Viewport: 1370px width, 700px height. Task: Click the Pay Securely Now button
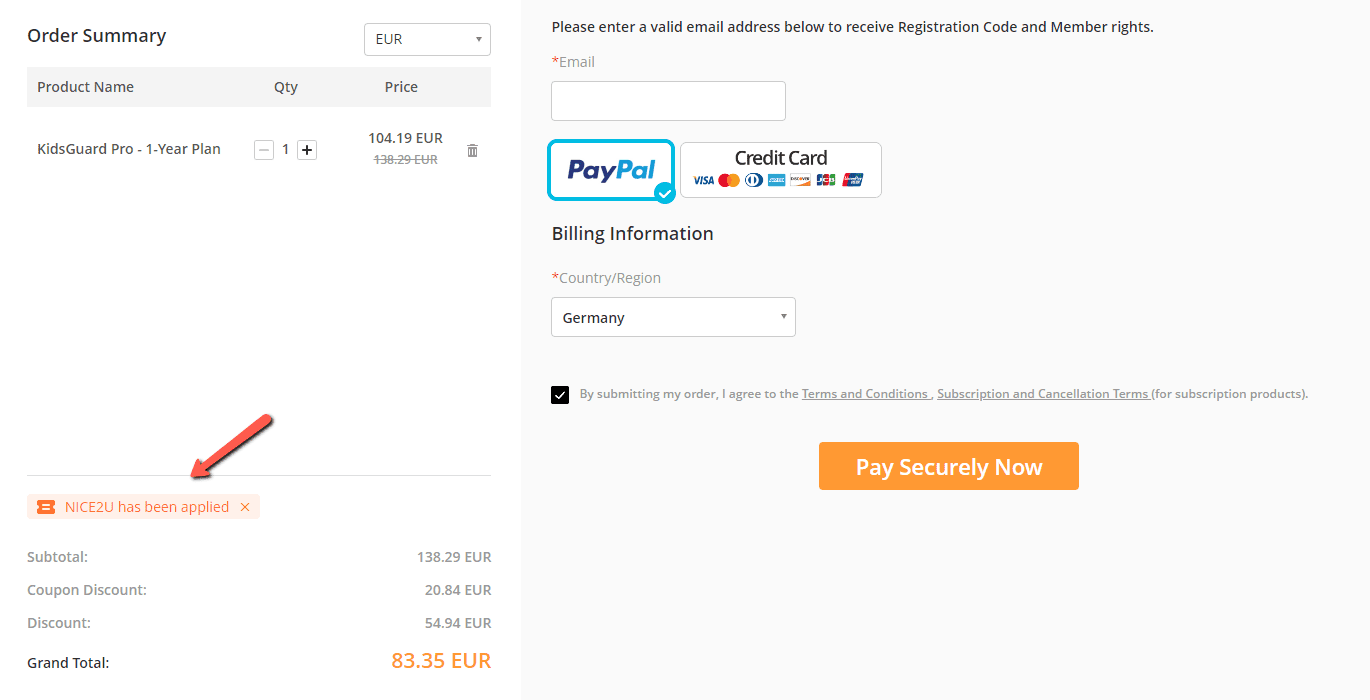tap(949, 466)
